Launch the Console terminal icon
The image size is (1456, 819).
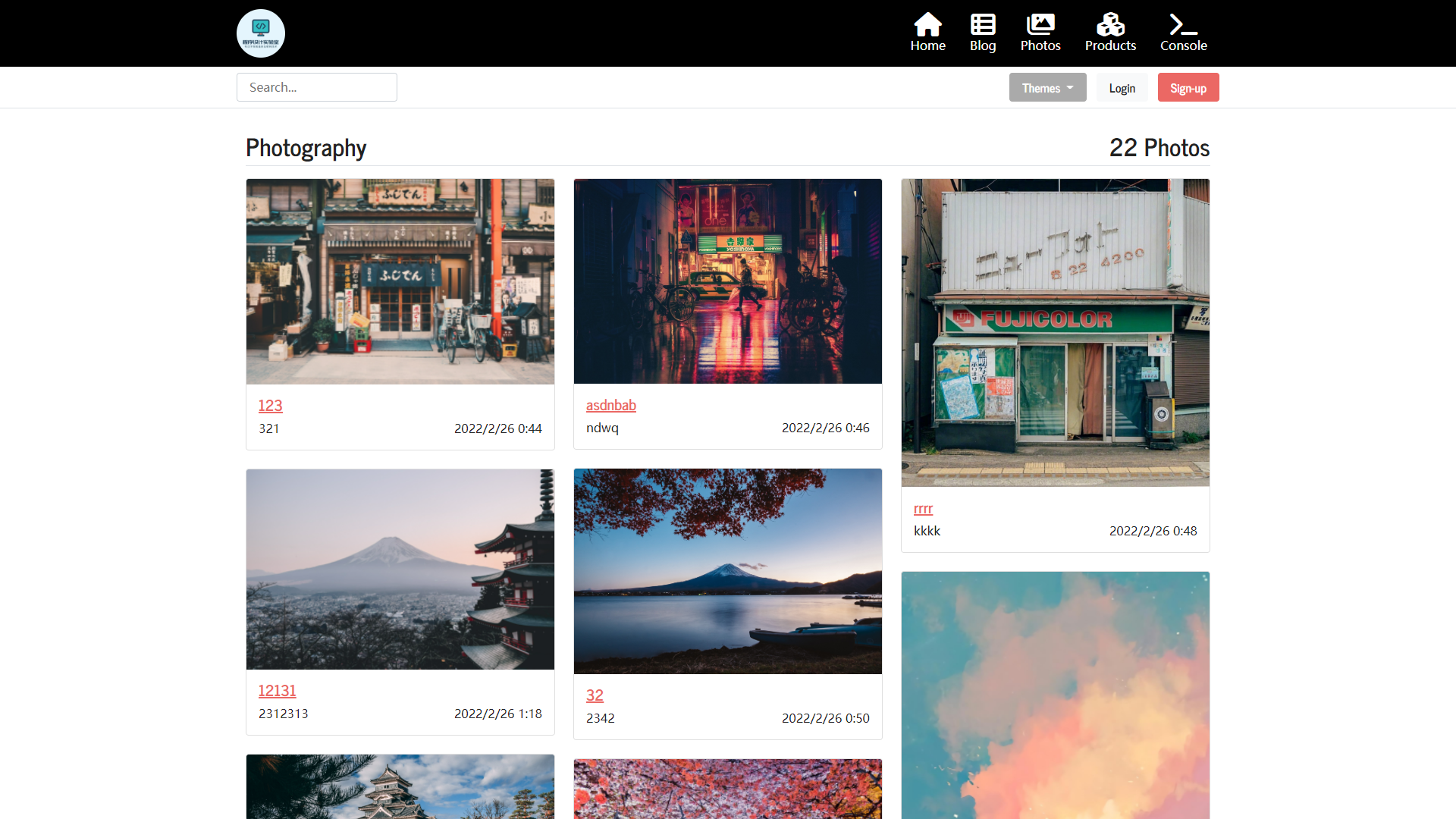pos(1183,25)
